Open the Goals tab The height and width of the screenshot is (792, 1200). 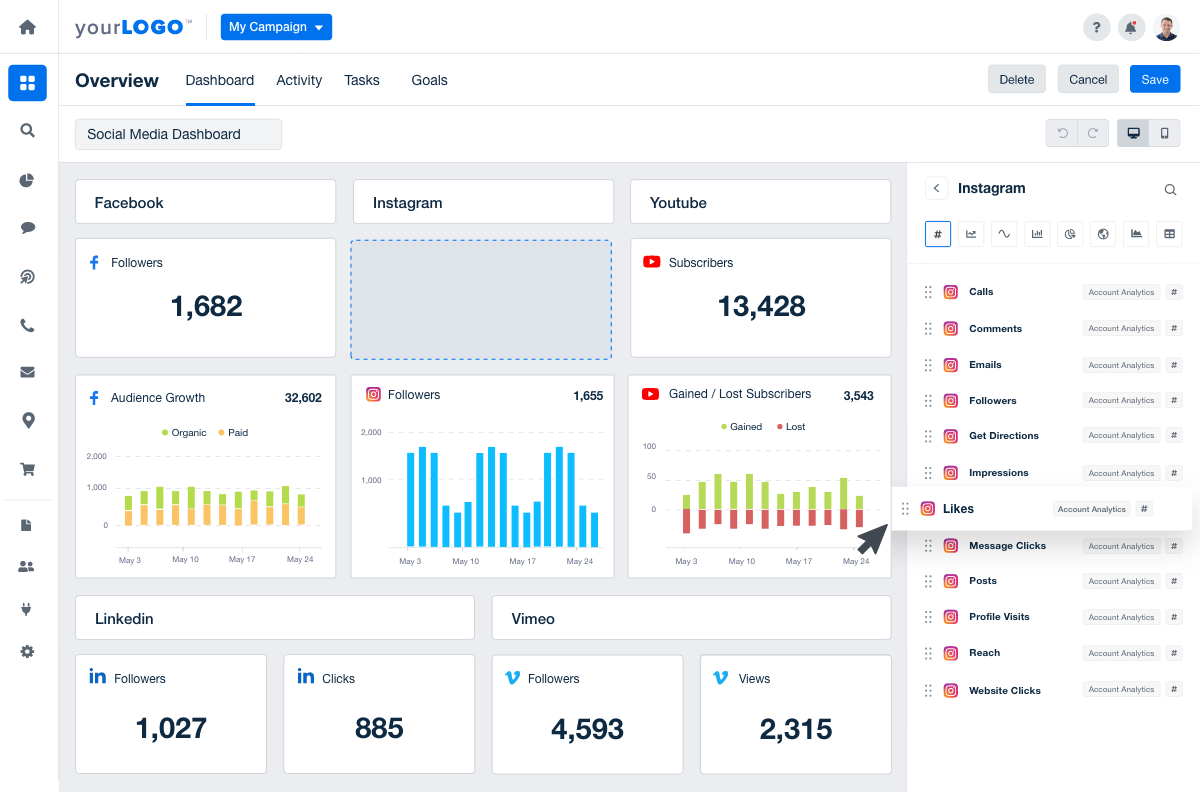(x=430, y=80)
